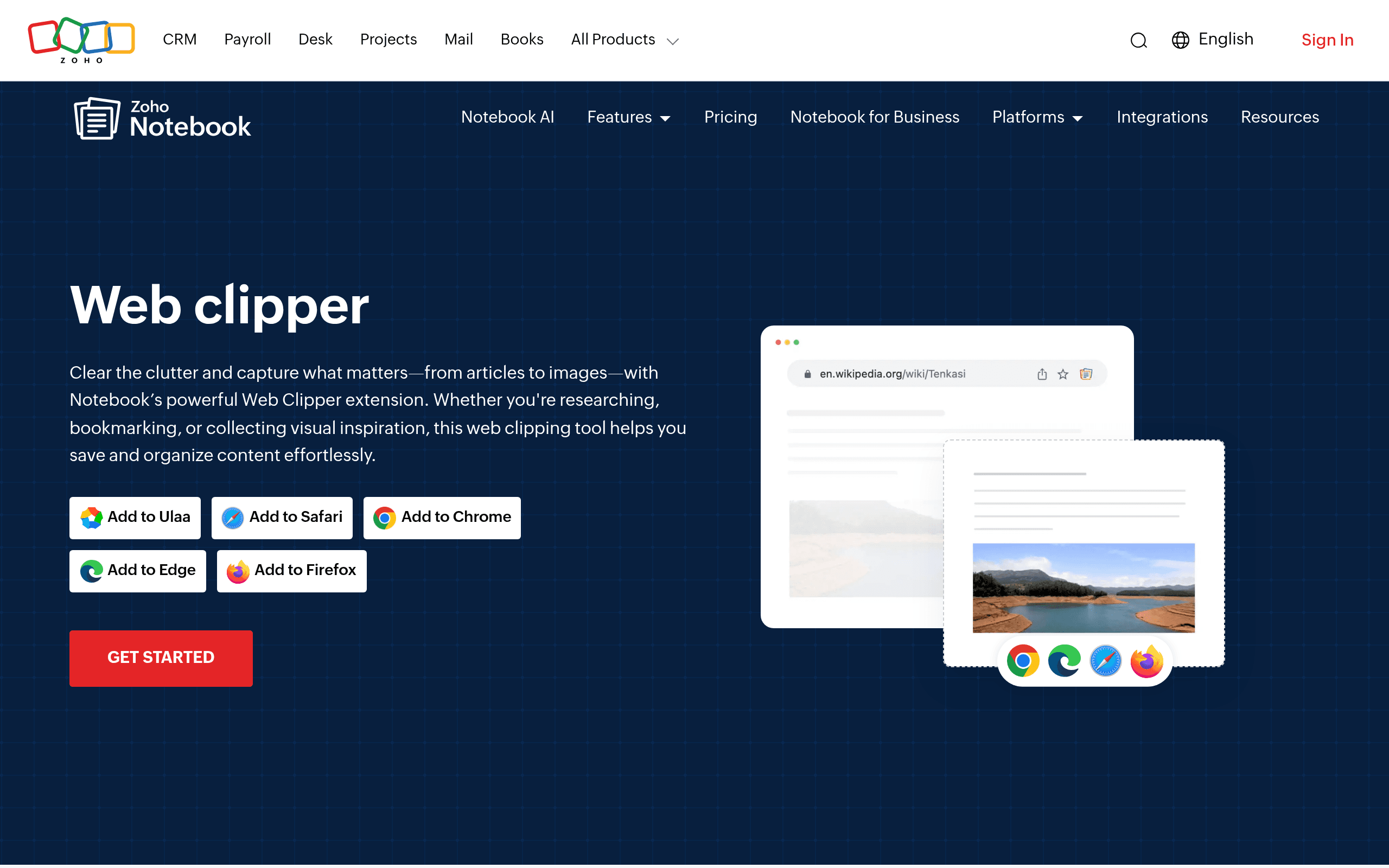Click the share icon in mock address bar
This screenshot has width=1389, height=868.
(x=1042, y=374)
